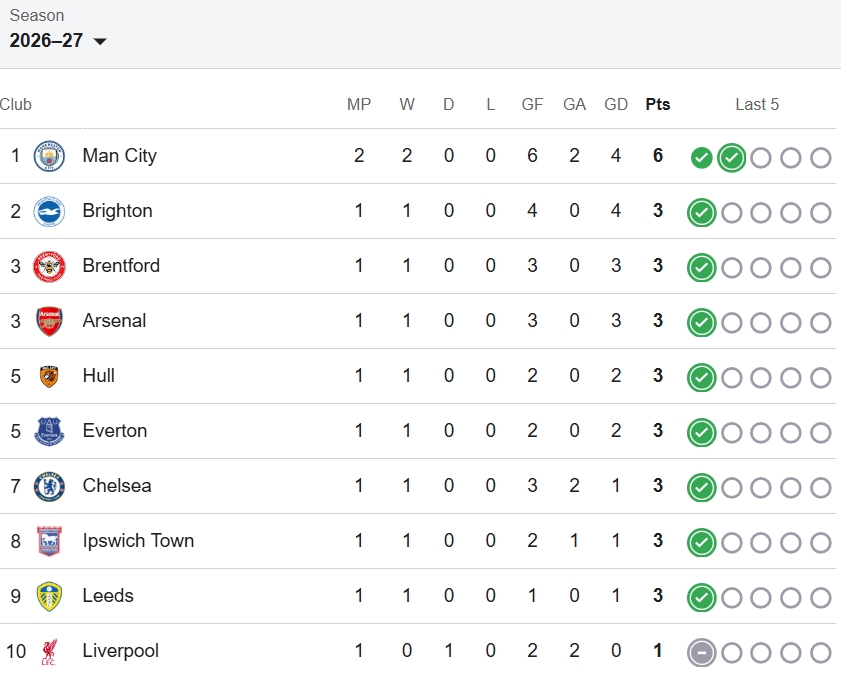Click Man City's second green win checkmark
Viewport: 841px width, 677px height.
pyautogui.click(x=732, y=158)
